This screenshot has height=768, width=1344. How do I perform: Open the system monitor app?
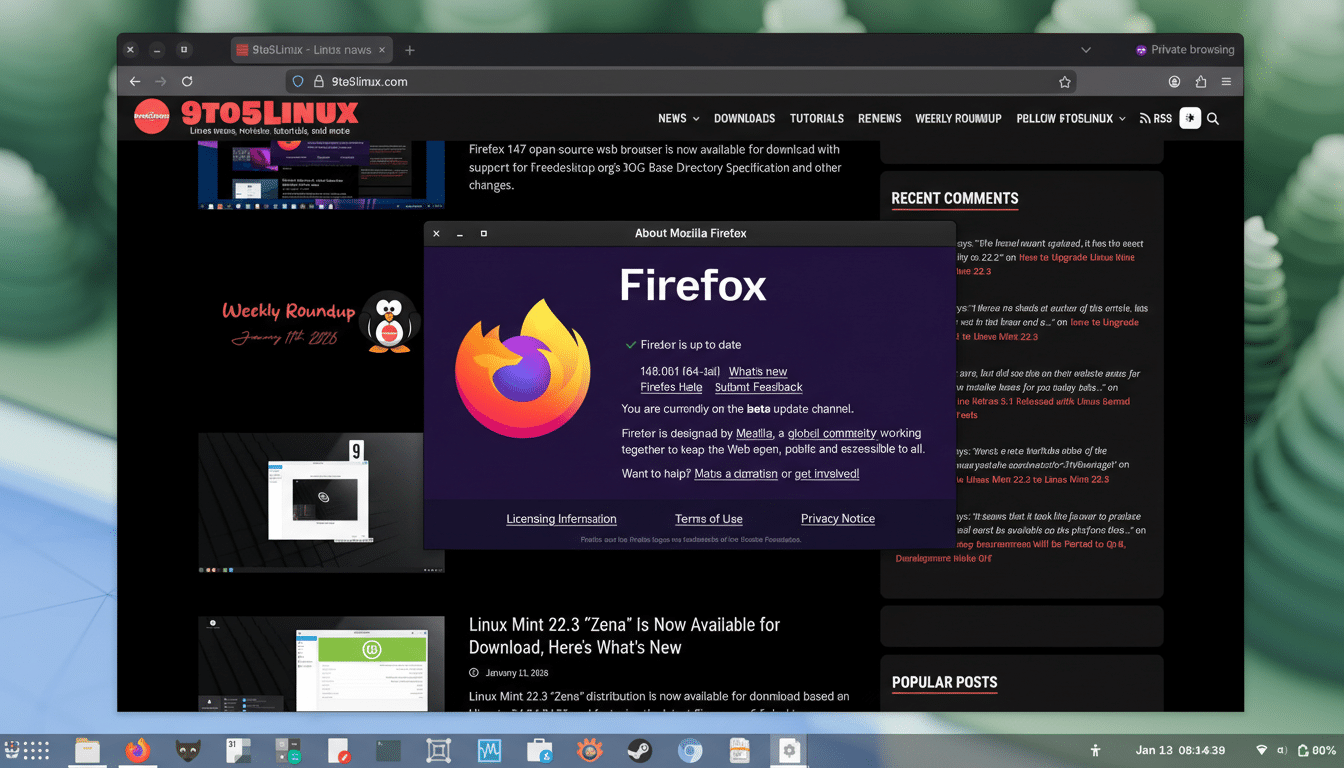[x=489, y=750]
